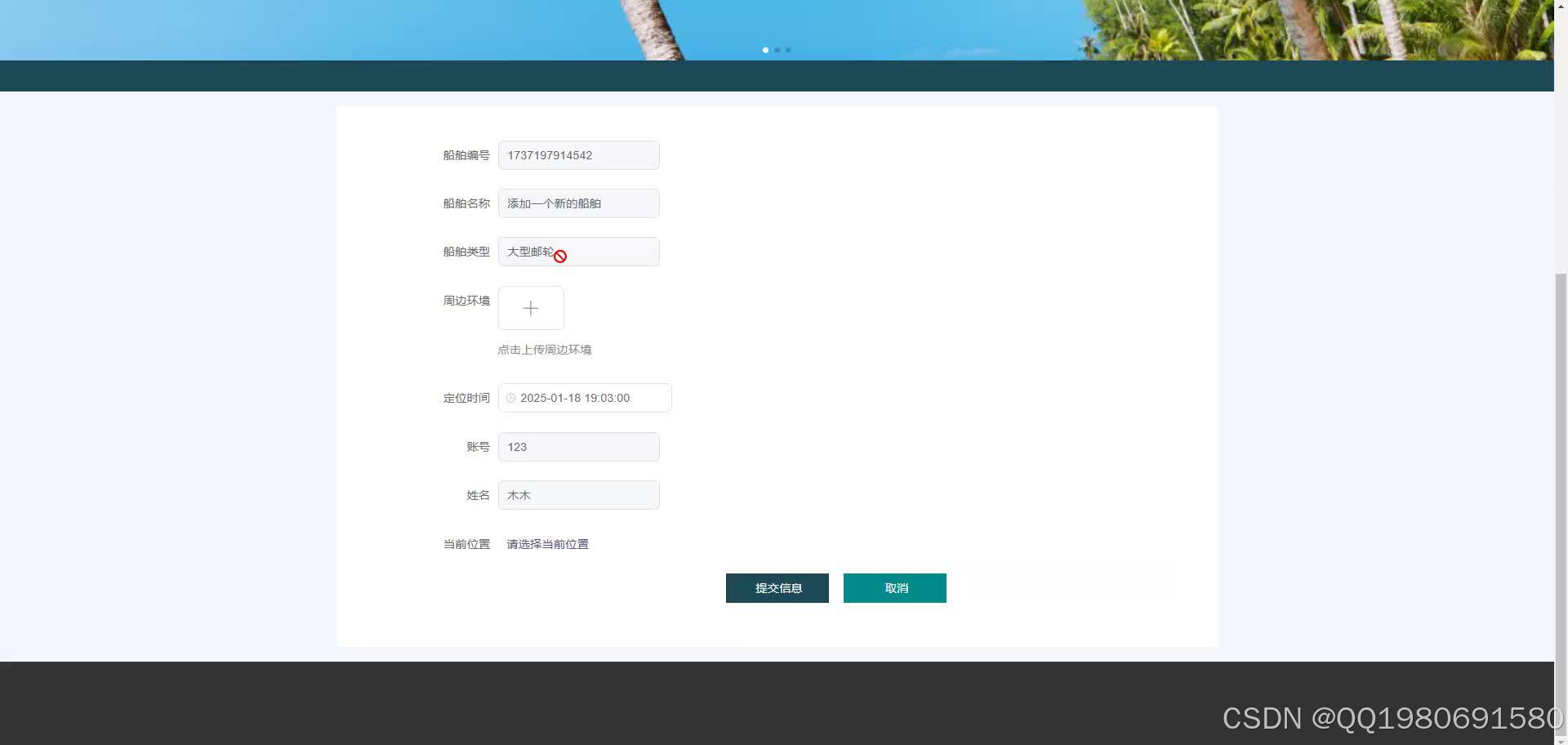The image size is (1568, 745).
Task: Click the clock icon in the positioning time field
Action: [x=510, y=398]
